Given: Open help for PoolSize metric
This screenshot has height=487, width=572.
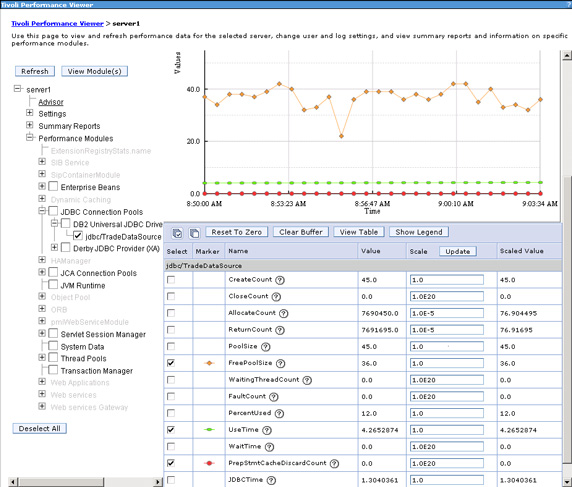Looking at the screenshot, I should (266, 347).
